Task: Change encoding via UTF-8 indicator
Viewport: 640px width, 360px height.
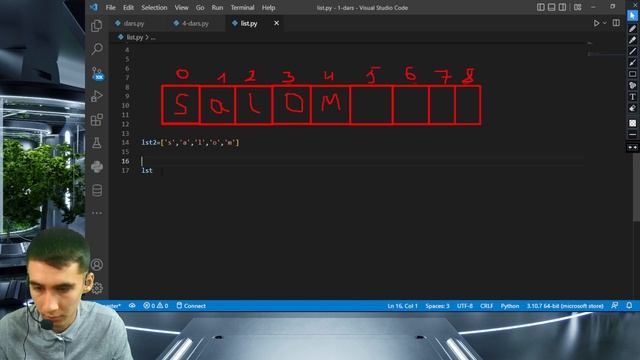Action: point(464,306)
